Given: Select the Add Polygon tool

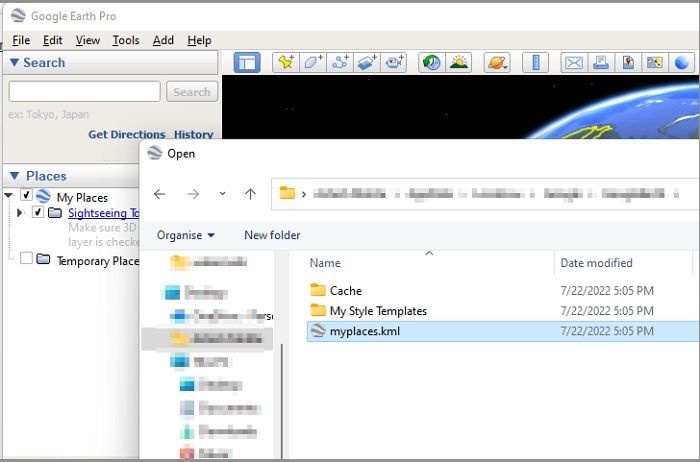Looking at the screenshot, I should pos(313,62).
